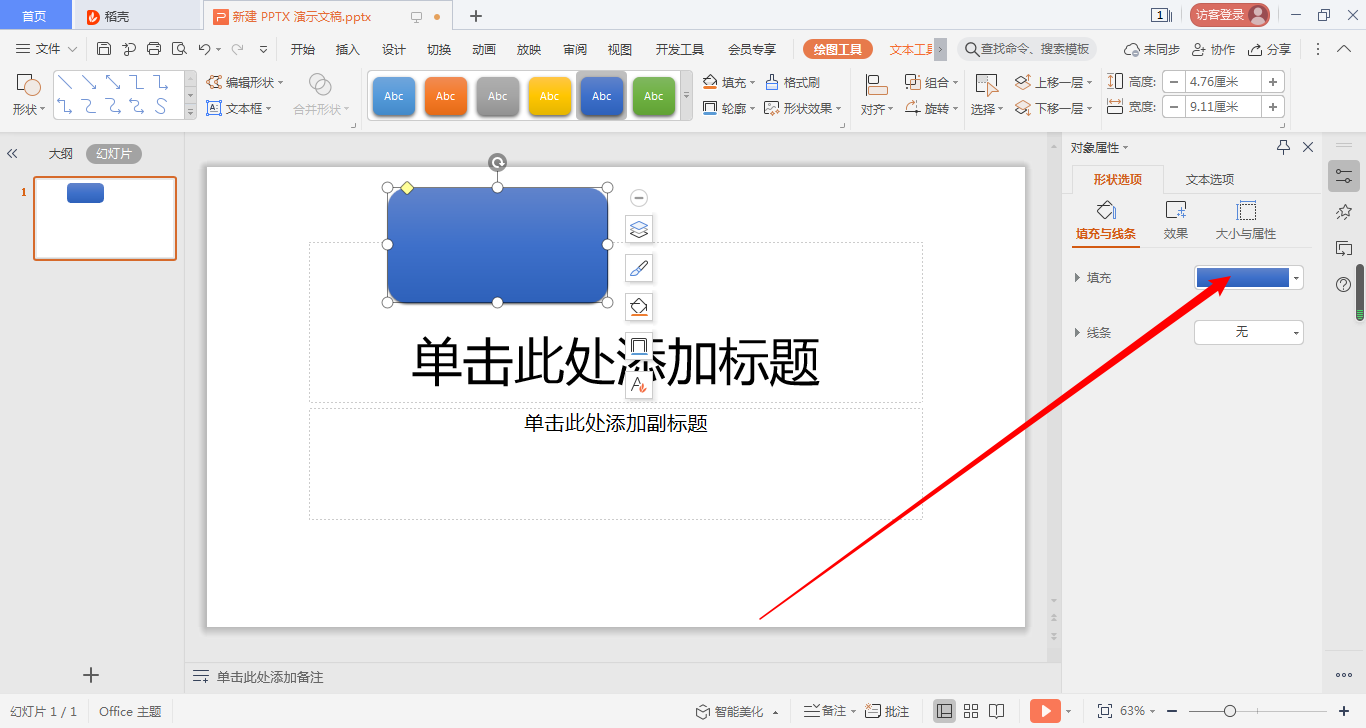This screenshot has height=728, width=1366.
Task: Apply the green Abc shape style swatch
Action: pos(654,96)
